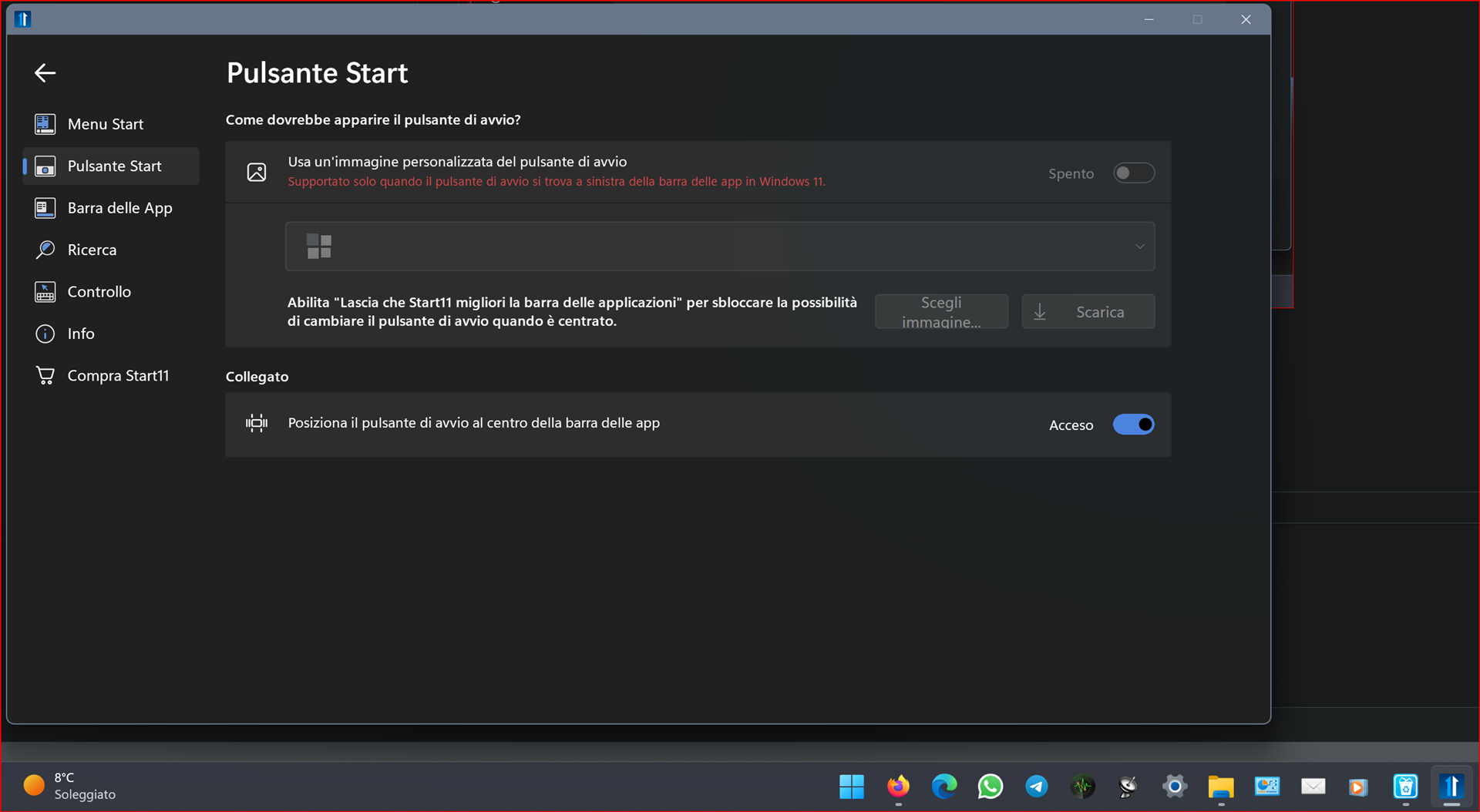This screenshot has height=812, width=1480.
Task: Click the Collegato section heading
Action: [x=257, y=377]
